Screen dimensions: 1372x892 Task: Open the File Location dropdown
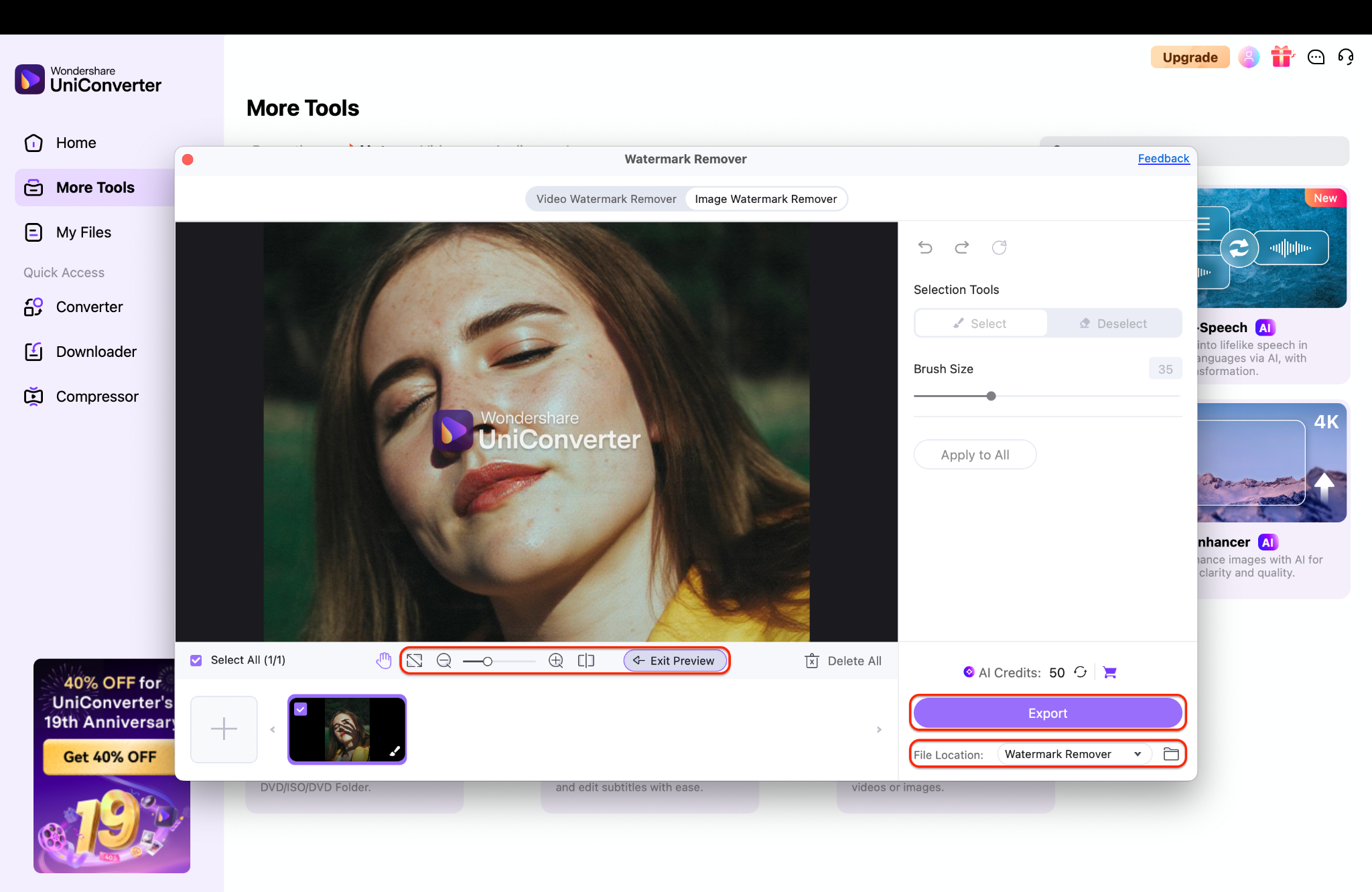coord(1074,754)
